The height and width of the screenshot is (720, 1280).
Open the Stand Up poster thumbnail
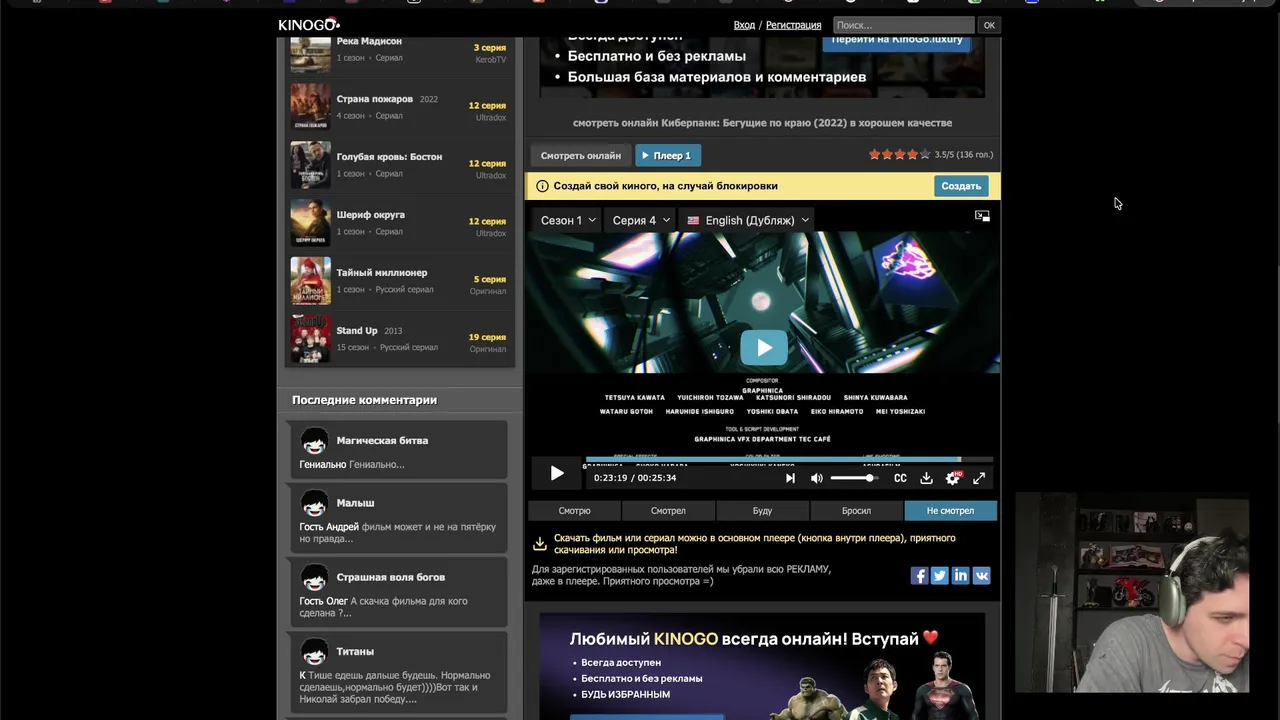(310, 338)
